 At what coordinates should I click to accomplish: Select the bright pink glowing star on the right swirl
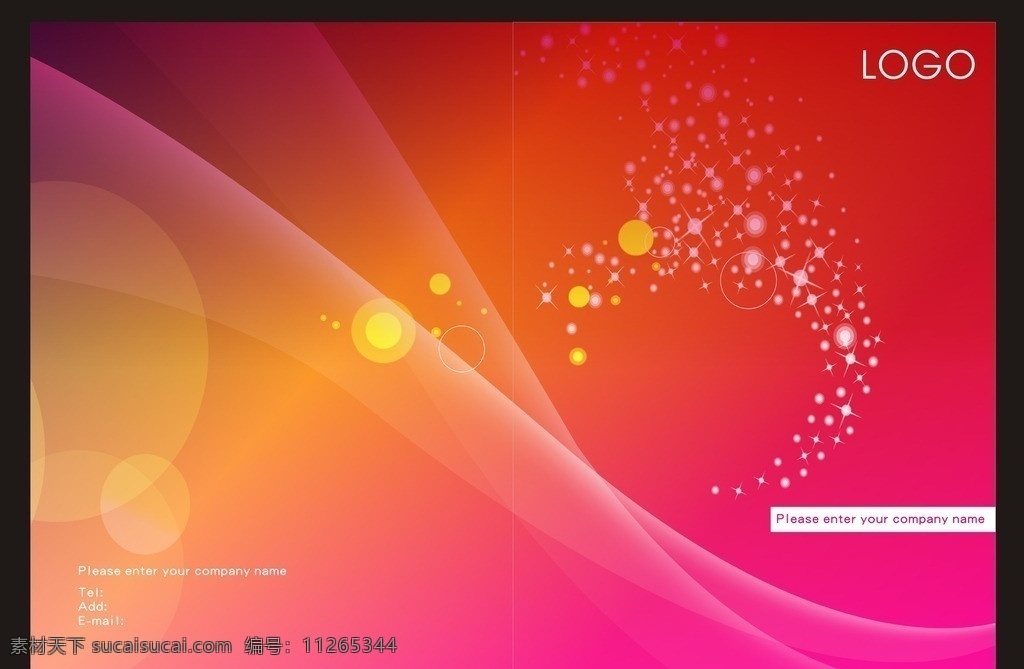click(x=845, y=336)
